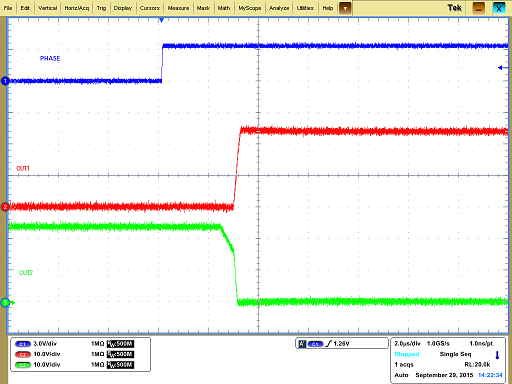Screen dimensions: 512x384
Task: Close the Tek scope application
Action: [x=499, y=8]
